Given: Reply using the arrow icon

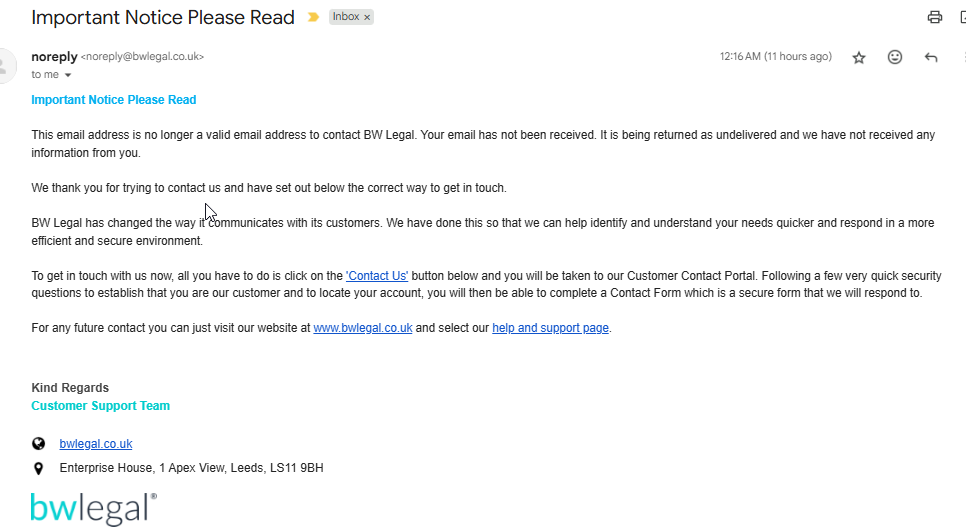Looking at the screenshot, I should pyautogui.click(x=931, y=58).
